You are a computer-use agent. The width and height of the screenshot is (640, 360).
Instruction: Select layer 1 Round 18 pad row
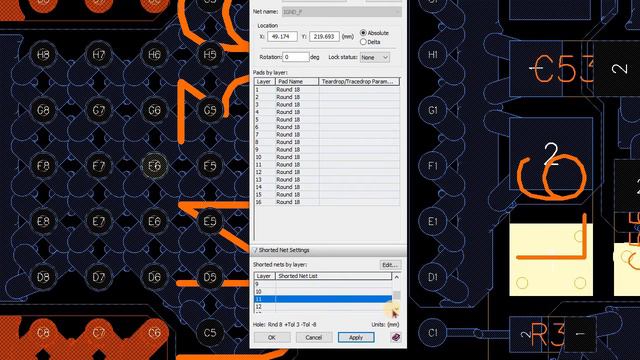pos(327,89)
